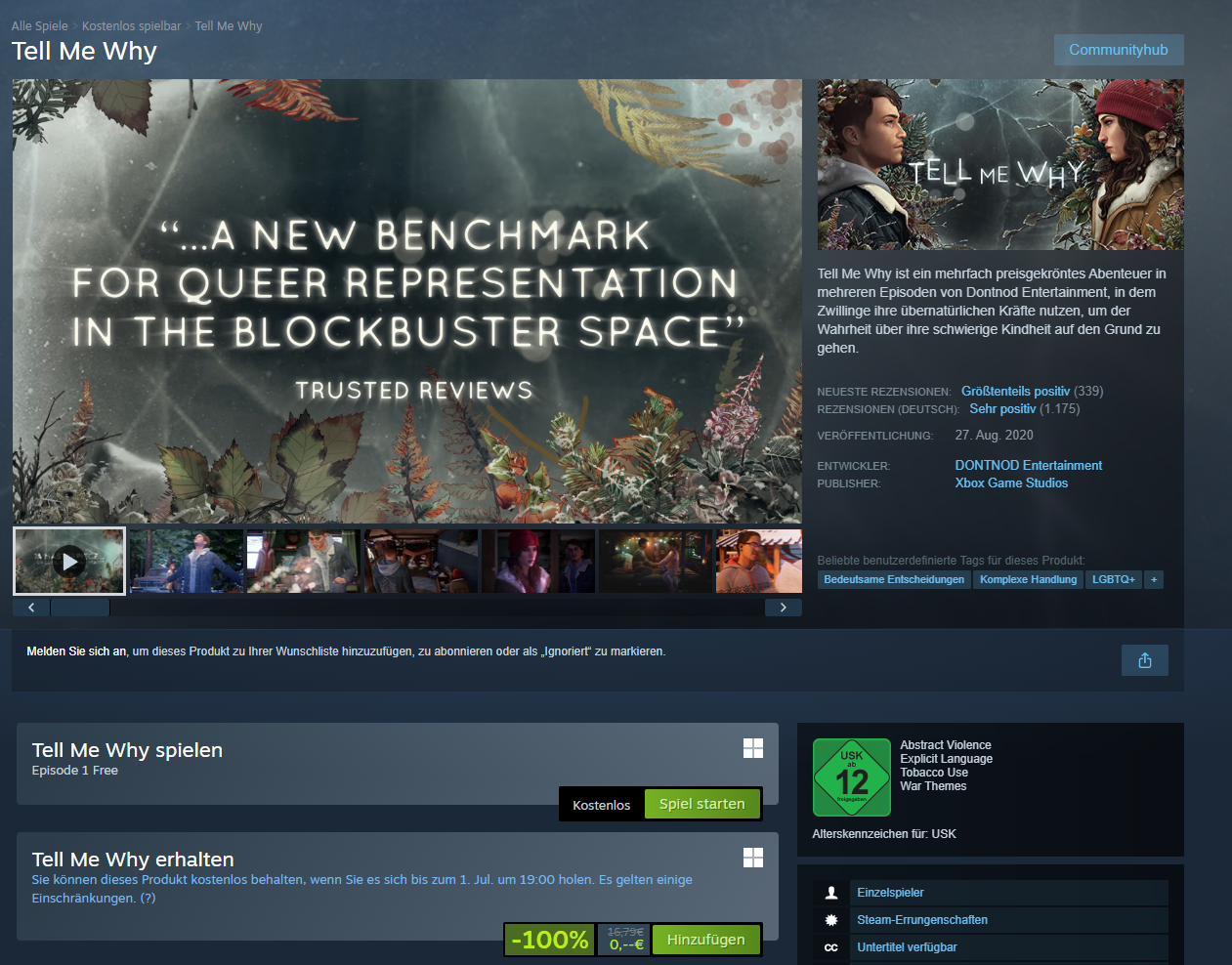Click the plus tag button
1232x965 pixels.
tap(1154, 580)
